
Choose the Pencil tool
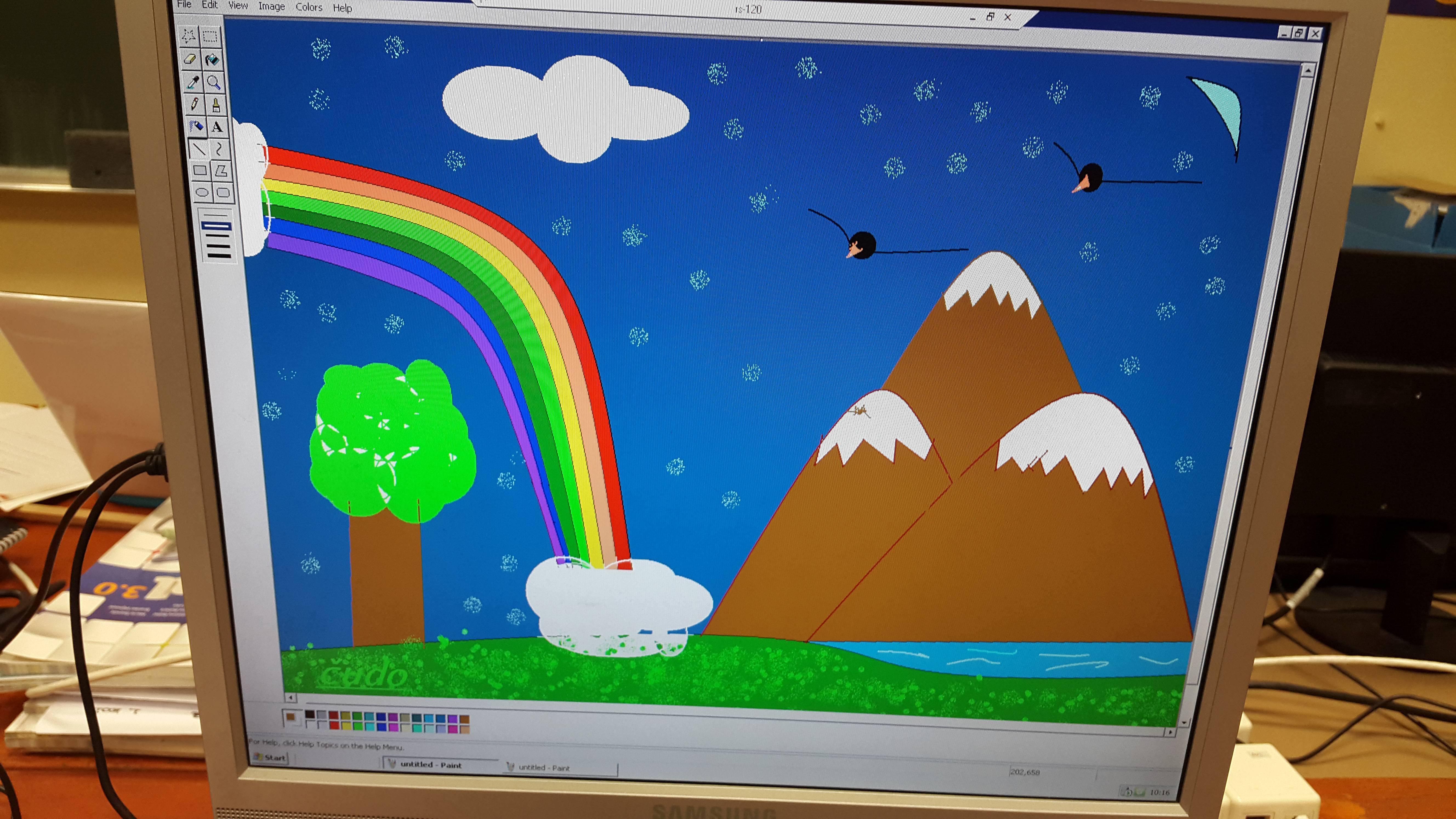tap(194, 104)
